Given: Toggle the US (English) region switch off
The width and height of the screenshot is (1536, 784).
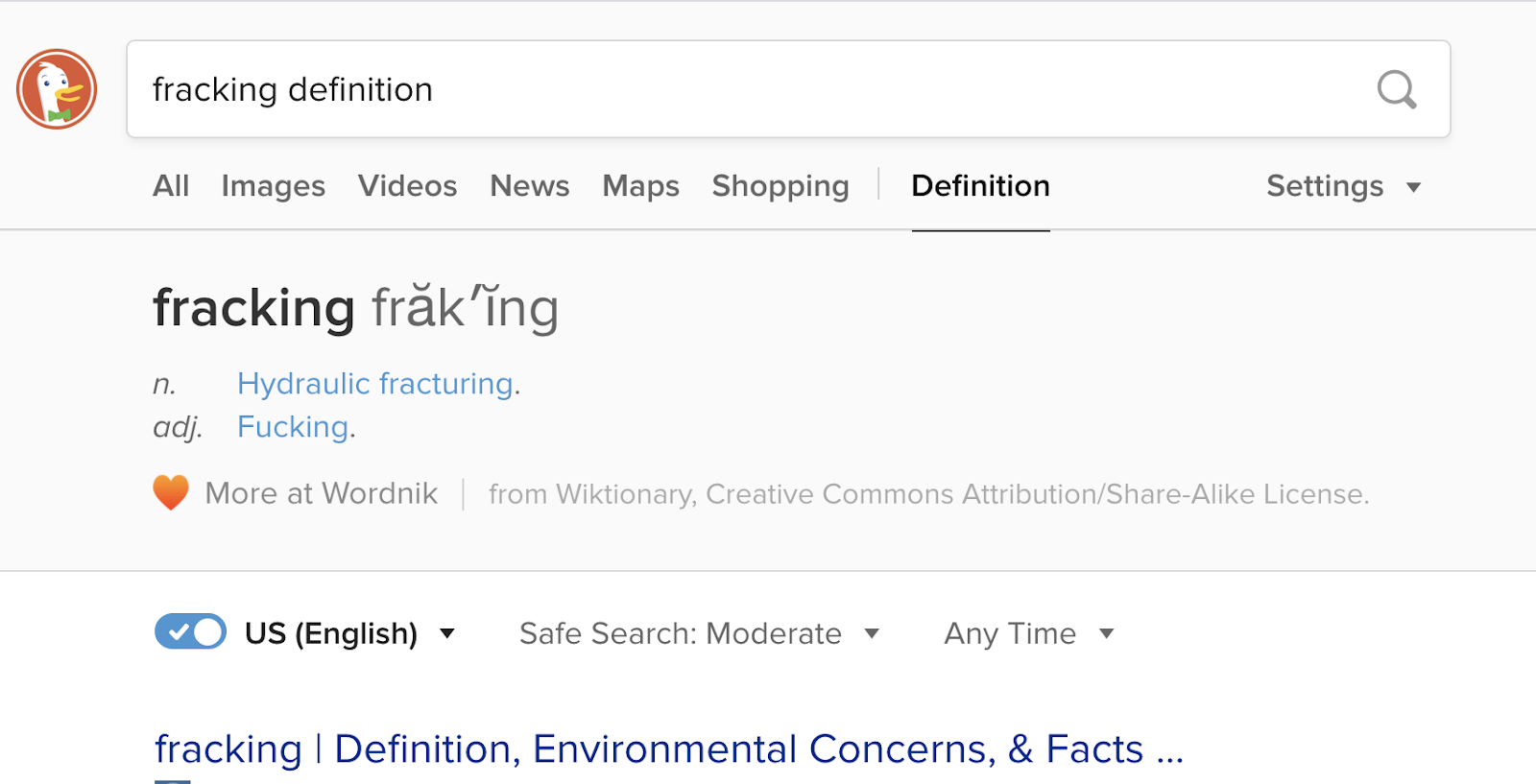Looking at the screenshot, I should coord(190,632).
